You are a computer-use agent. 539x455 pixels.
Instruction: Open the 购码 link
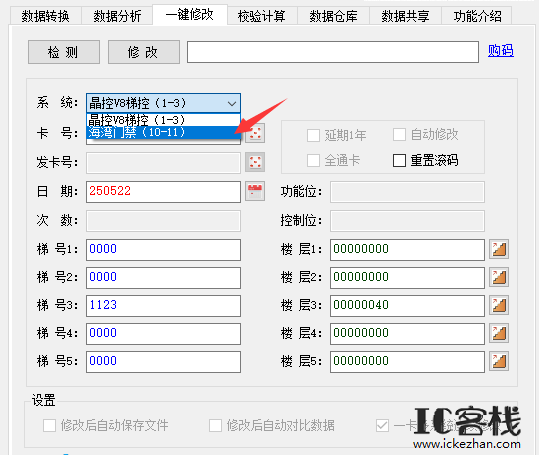click(x=500, y=51)
